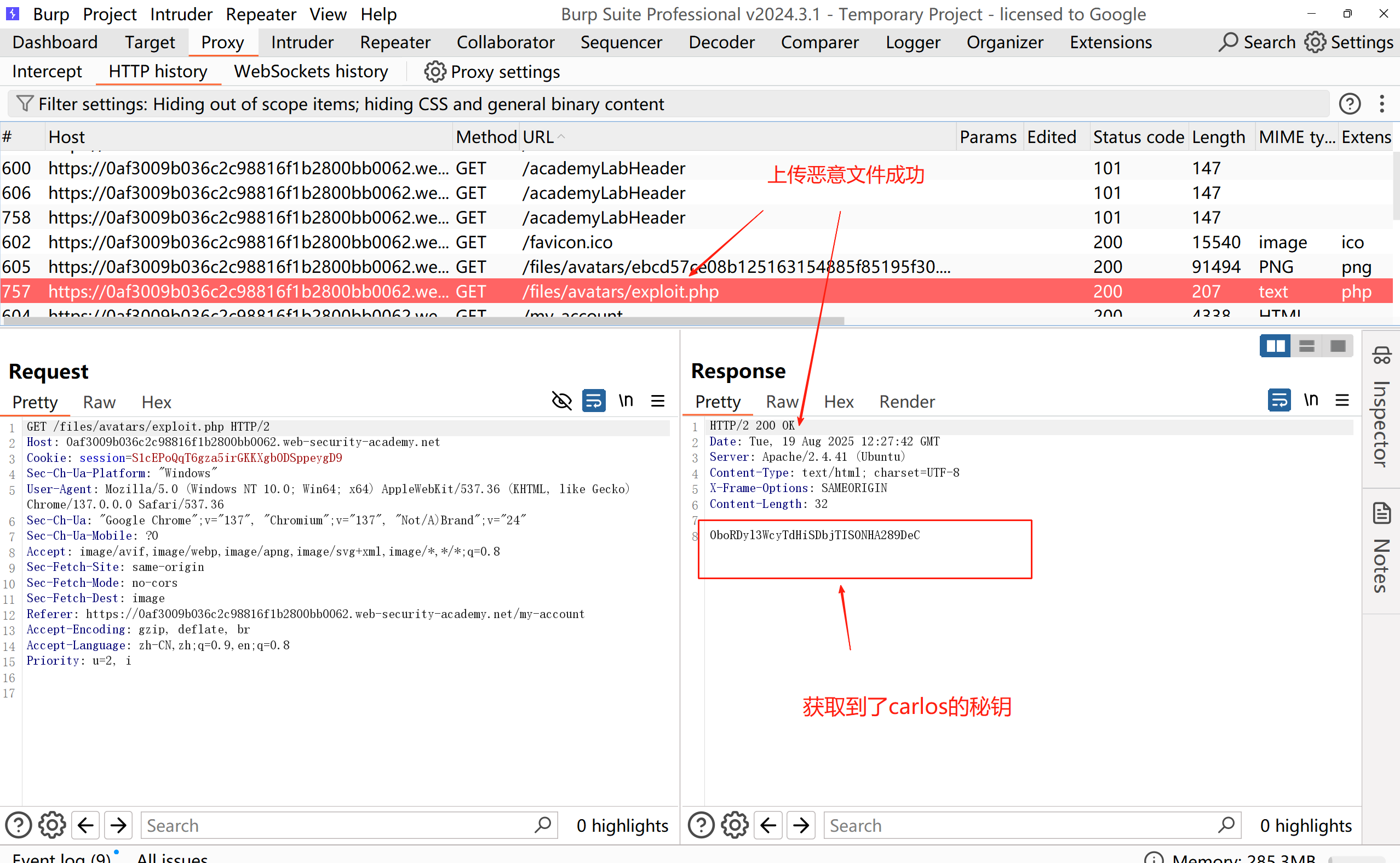Image resolution: width=1400 pixels, height=863 pixels.
Task: Open the three-dot filter options menu
Action: pos(1381,104)
